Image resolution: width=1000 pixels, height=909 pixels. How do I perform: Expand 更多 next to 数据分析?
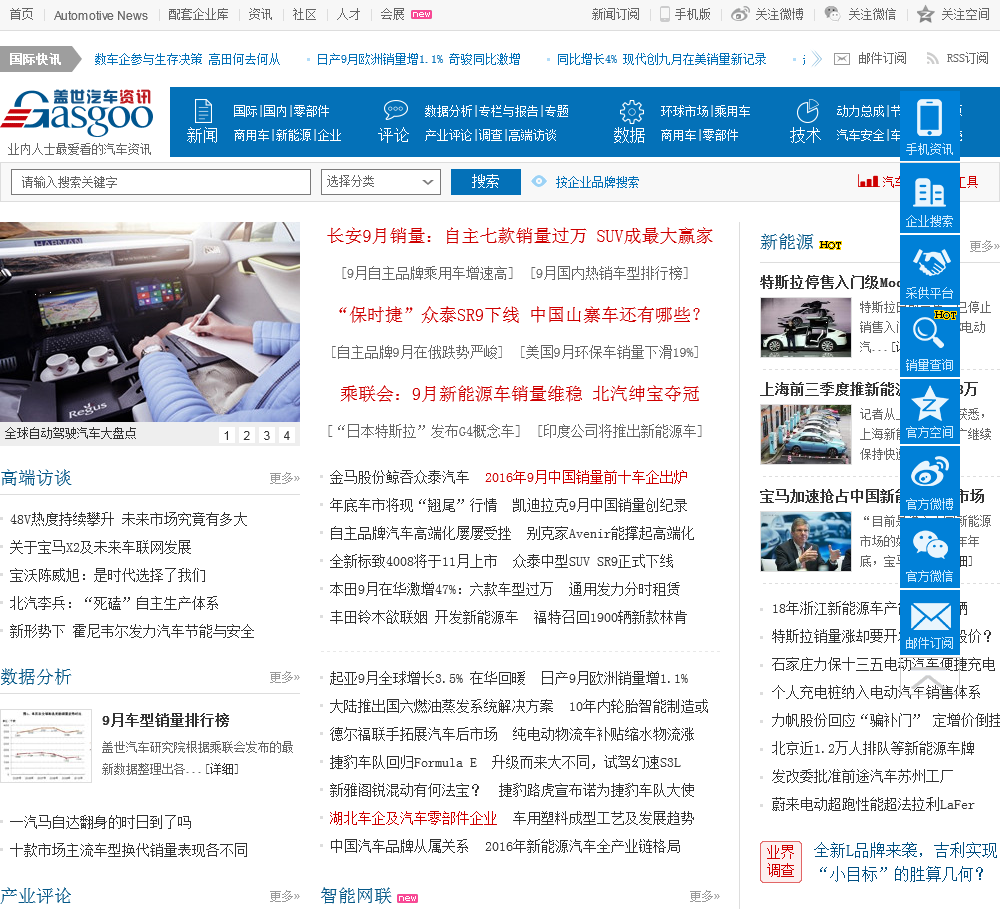pos(284,677)
